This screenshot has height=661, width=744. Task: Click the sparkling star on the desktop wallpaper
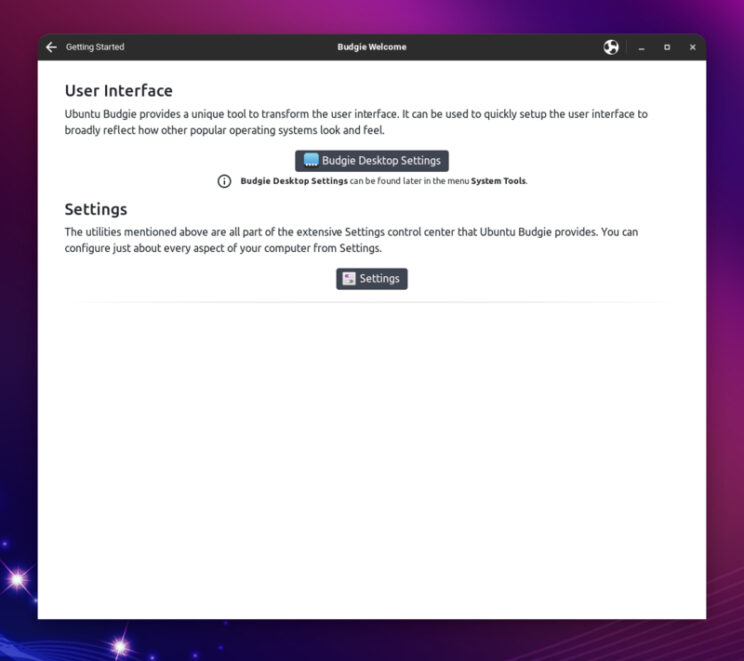point(17,579)
